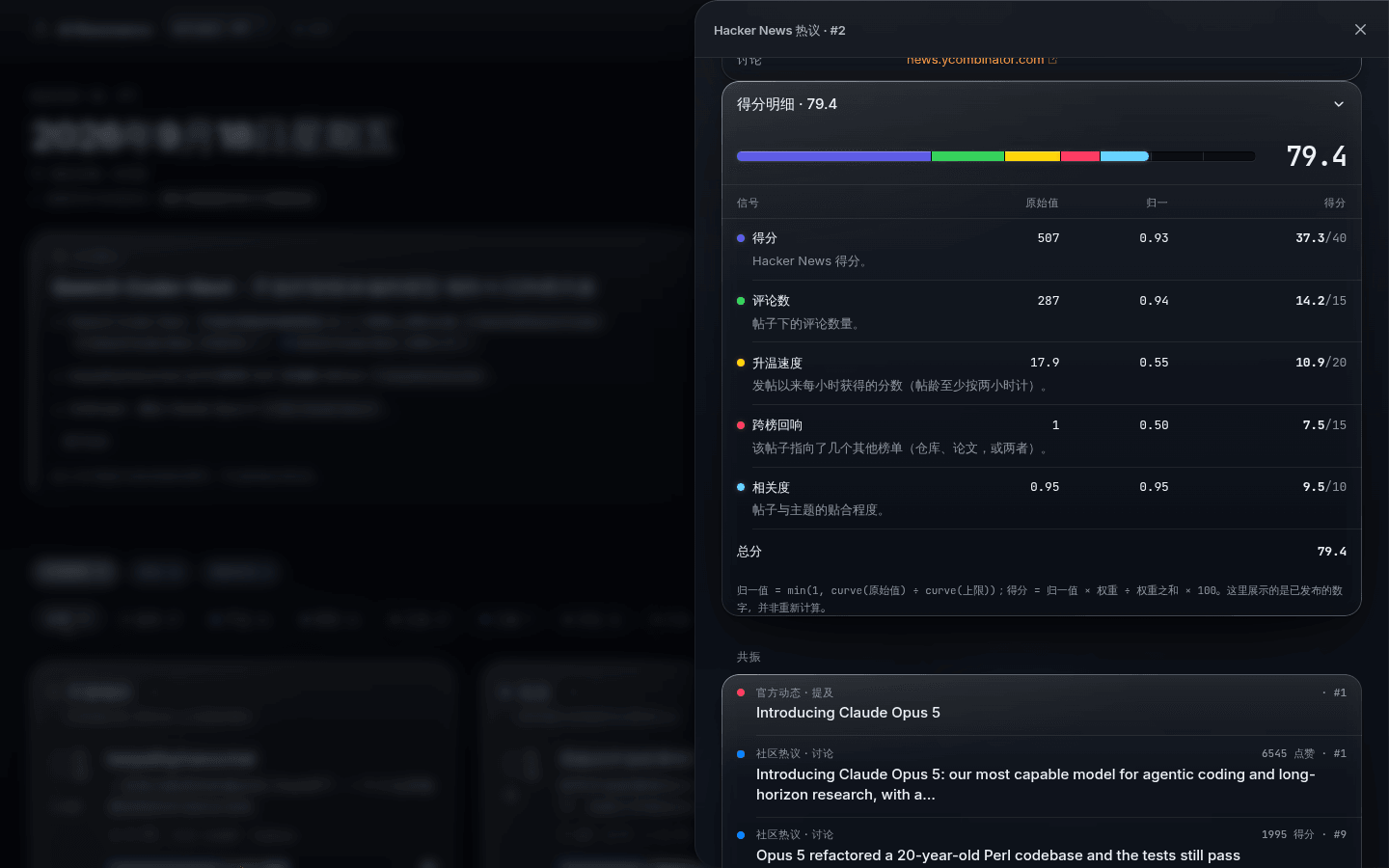Click the 信号 column header

[x=748, y=203]
